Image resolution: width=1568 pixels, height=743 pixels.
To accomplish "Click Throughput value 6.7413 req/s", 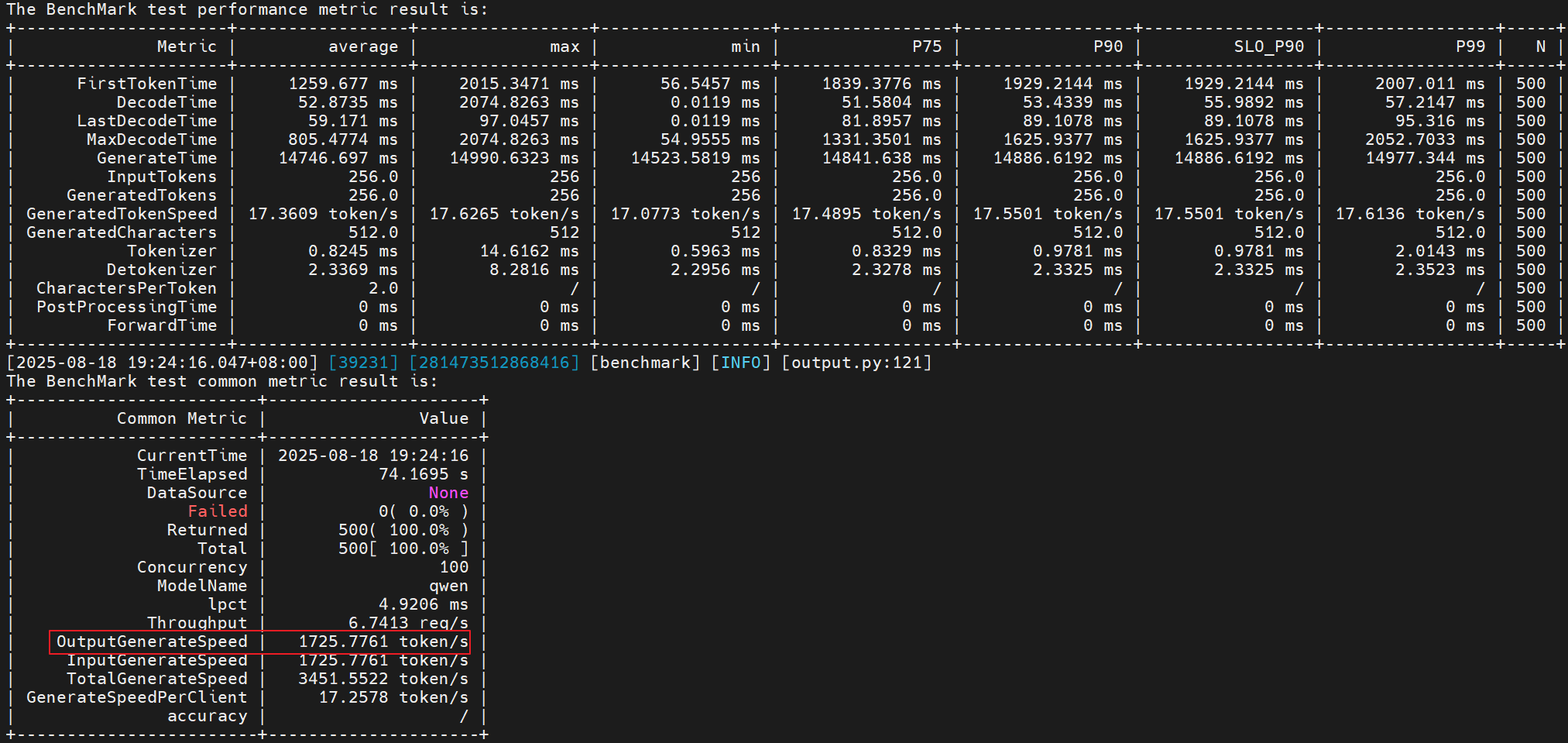I will coord(408,623).
